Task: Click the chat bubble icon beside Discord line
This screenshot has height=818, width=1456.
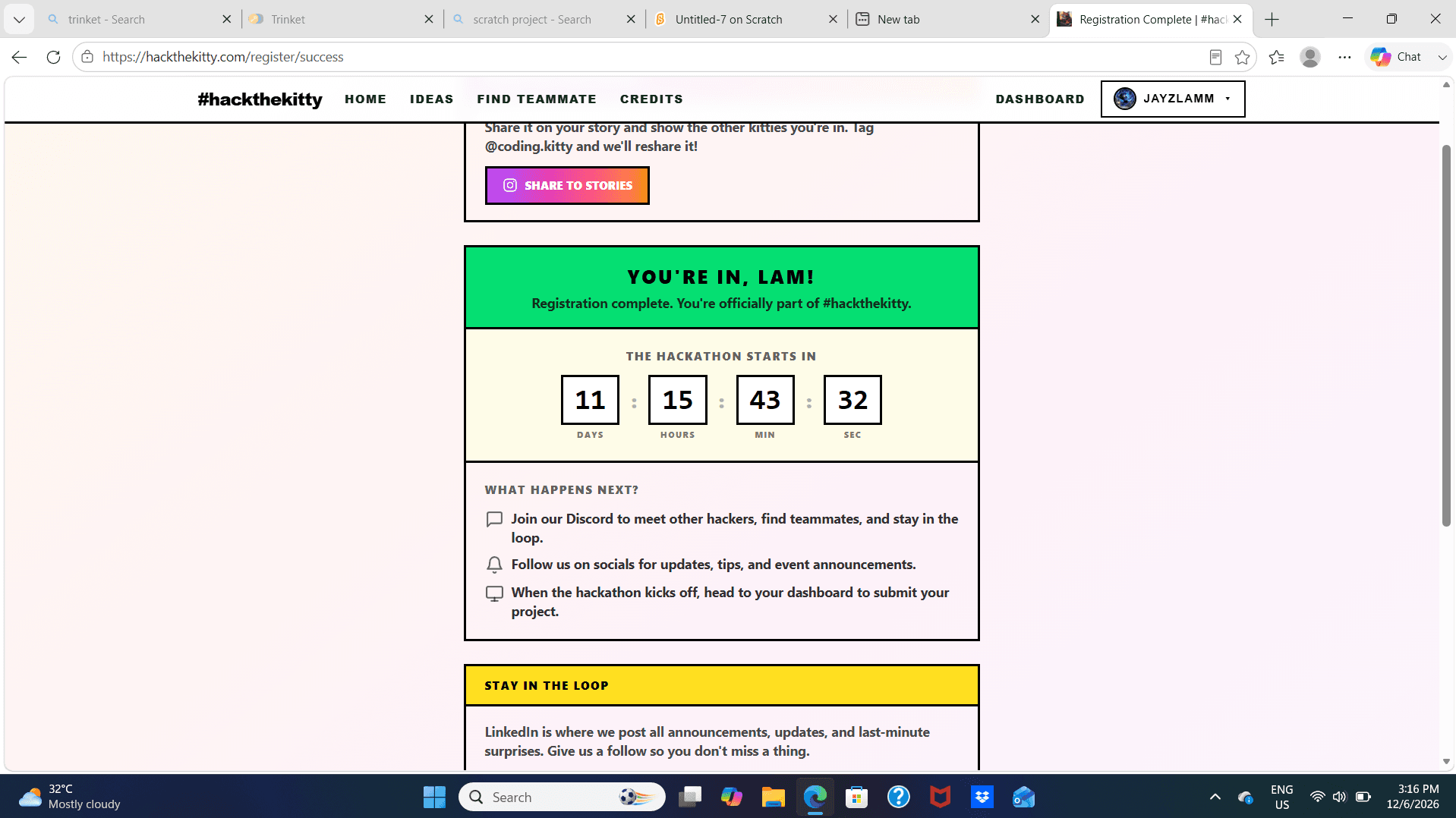Action: pos(494,519)
